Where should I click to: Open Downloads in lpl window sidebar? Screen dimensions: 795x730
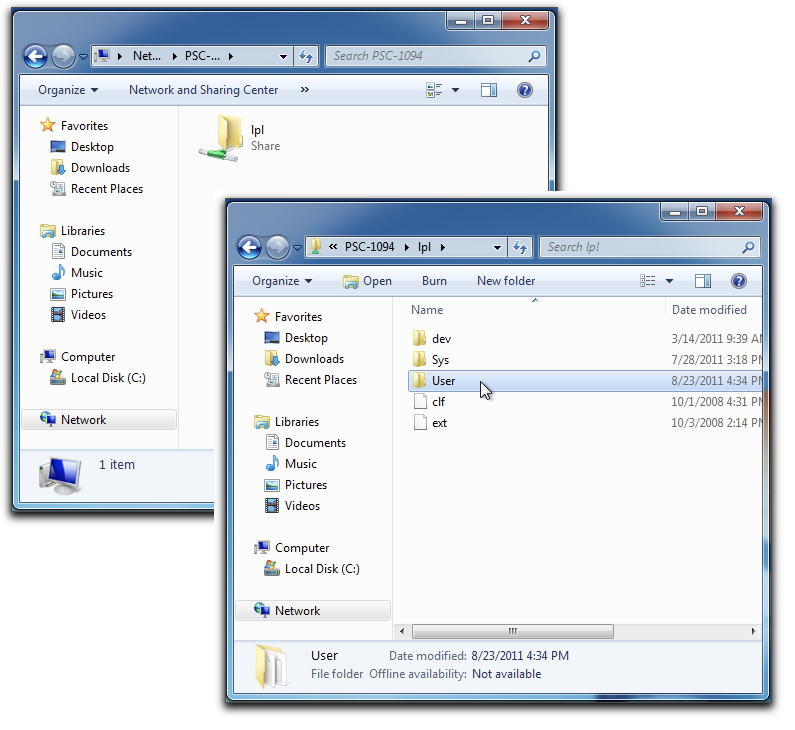click(x=304, y=359)
